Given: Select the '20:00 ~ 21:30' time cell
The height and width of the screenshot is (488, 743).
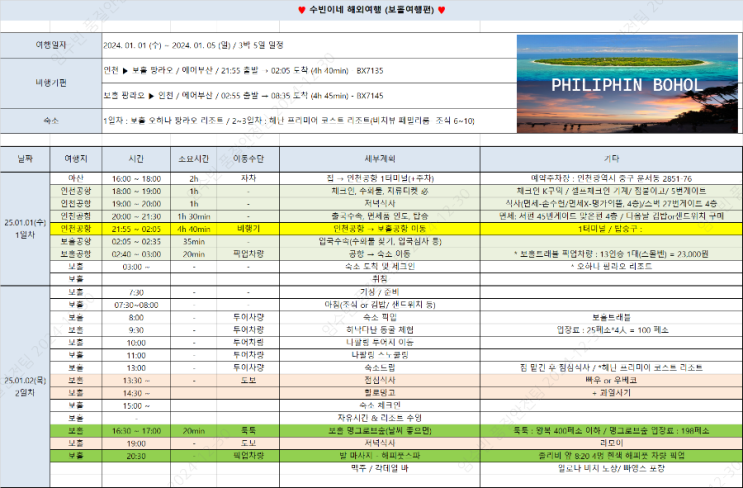Looking at the screenshot, I should (x=136, y=217).
